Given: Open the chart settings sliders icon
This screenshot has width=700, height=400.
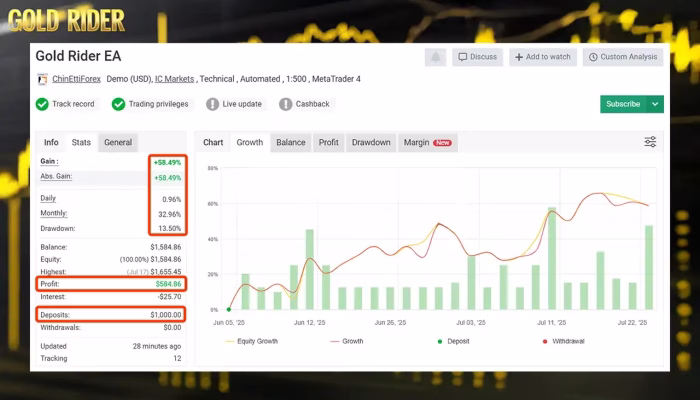Looking at the screenshot, I should 650,142.
